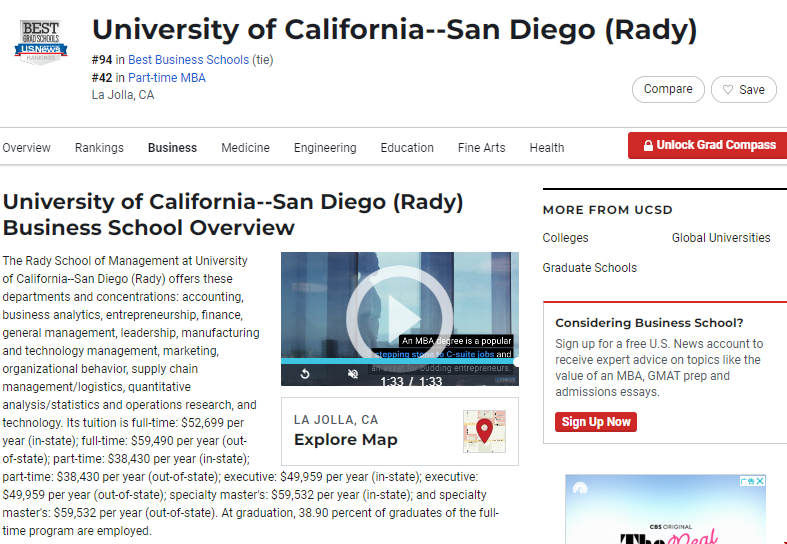Viewport: 787px width, 544px height.
Task: Open the Overview tab
Action: pyautogui.click(x=26, y=148)
